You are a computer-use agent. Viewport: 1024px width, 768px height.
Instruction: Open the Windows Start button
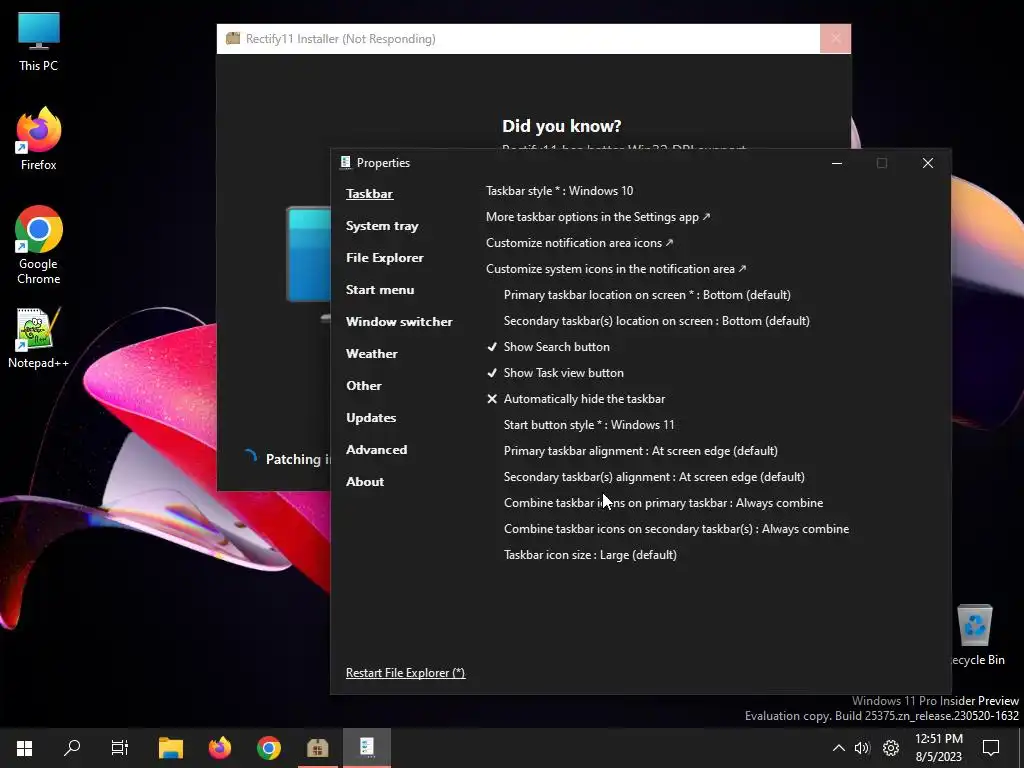point(24,748)
